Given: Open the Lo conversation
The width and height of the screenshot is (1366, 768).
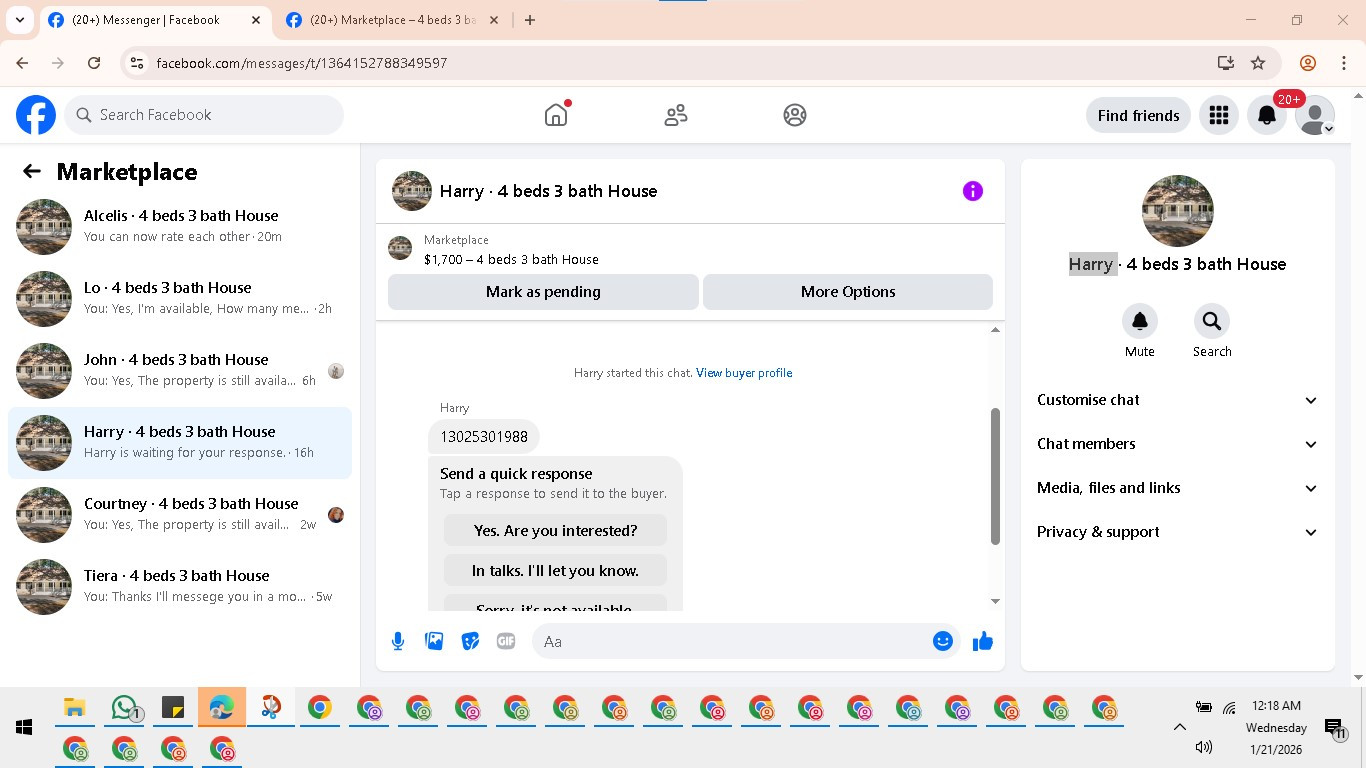Looking at the screenshot, I should [x=180, y=299].
